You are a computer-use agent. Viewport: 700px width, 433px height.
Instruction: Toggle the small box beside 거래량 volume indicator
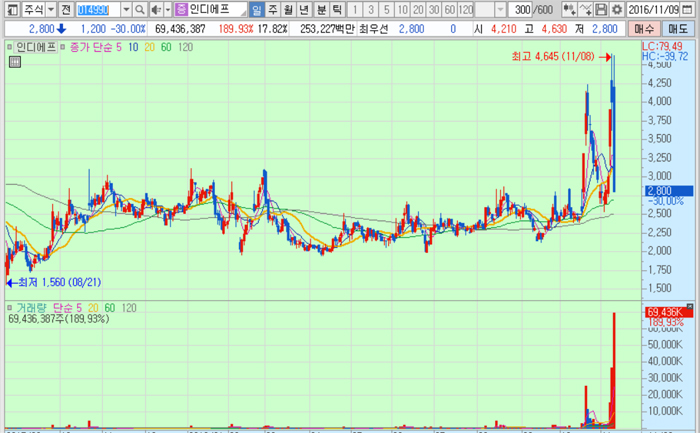tap(11, 307)
